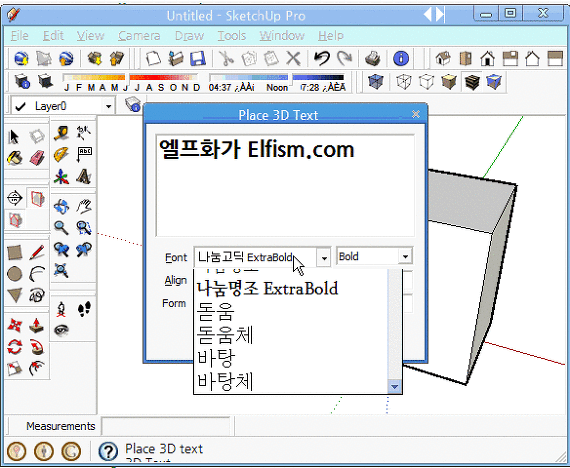Select the 3D Text tool
The width and height of the screenshot is (570, 468).
click(84, 177)
